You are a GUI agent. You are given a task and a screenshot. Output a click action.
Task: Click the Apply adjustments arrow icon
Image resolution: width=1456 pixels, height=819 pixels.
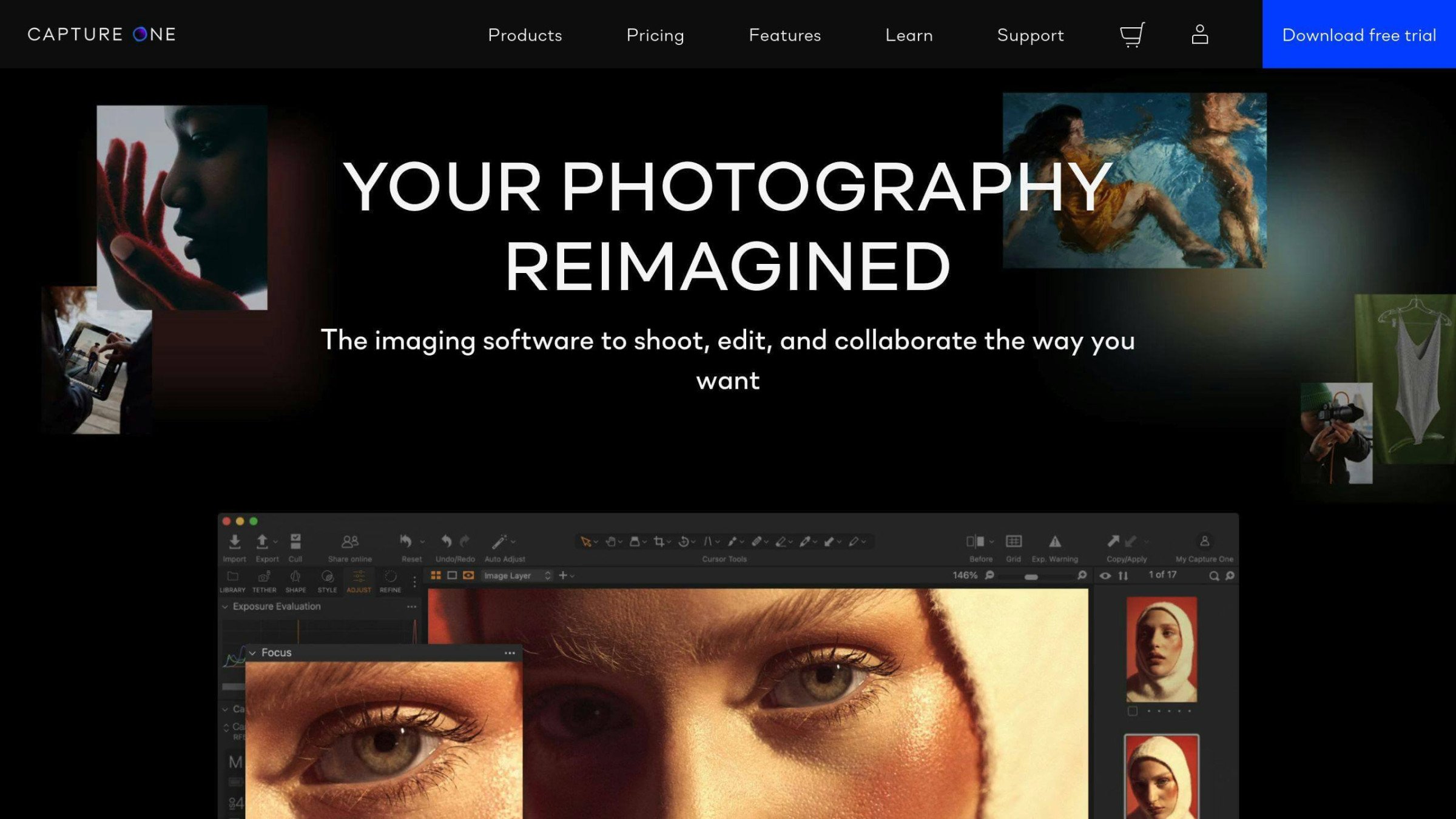click(1130, 541)
